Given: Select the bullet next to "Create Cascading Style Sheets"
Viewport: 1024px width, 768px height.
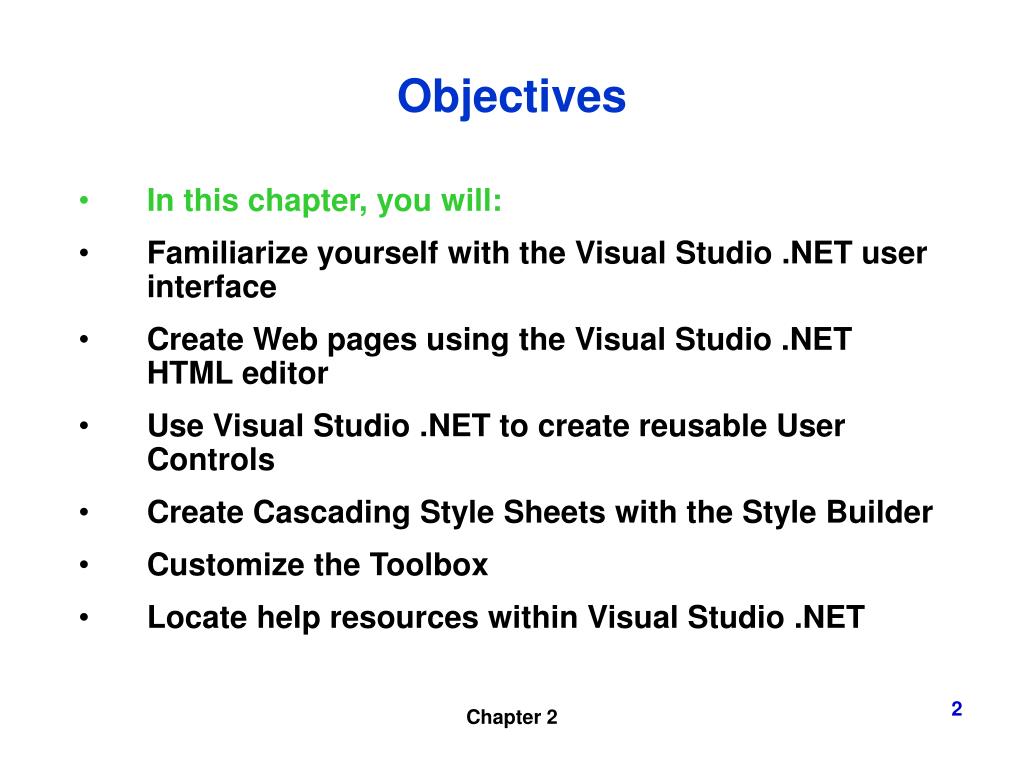Looking at the screenshot, I should point(86,514).
